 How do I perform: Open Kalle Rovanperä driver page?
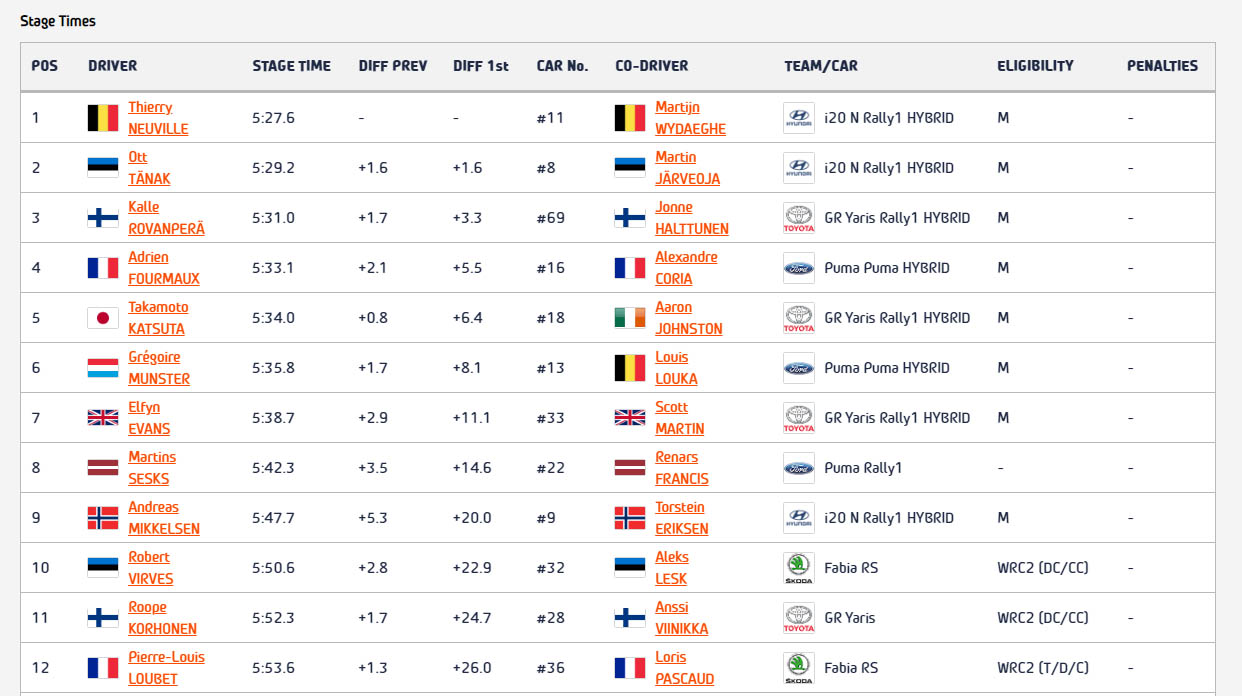166,218
